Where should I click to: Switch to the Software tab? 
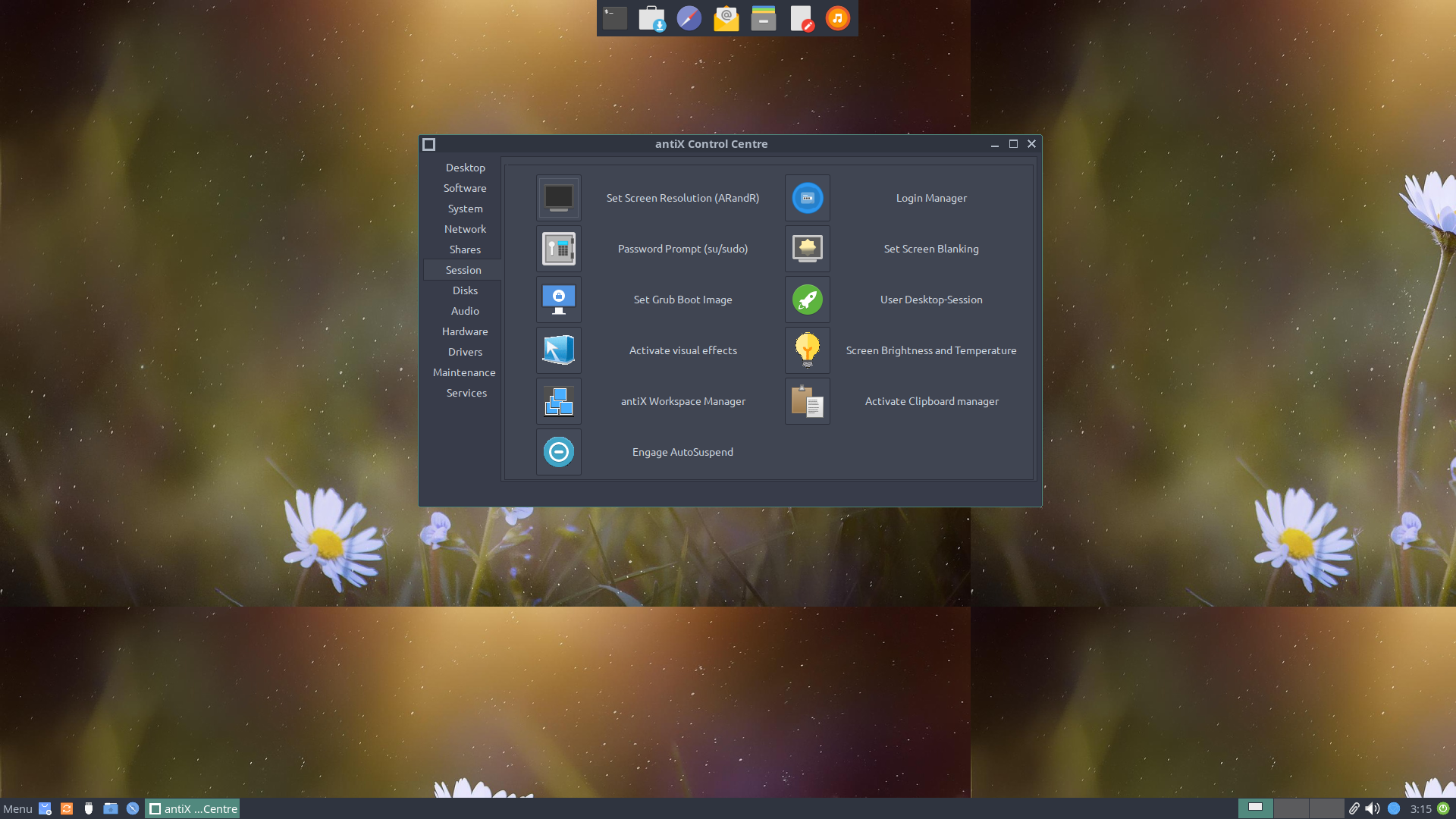(465, 188)
